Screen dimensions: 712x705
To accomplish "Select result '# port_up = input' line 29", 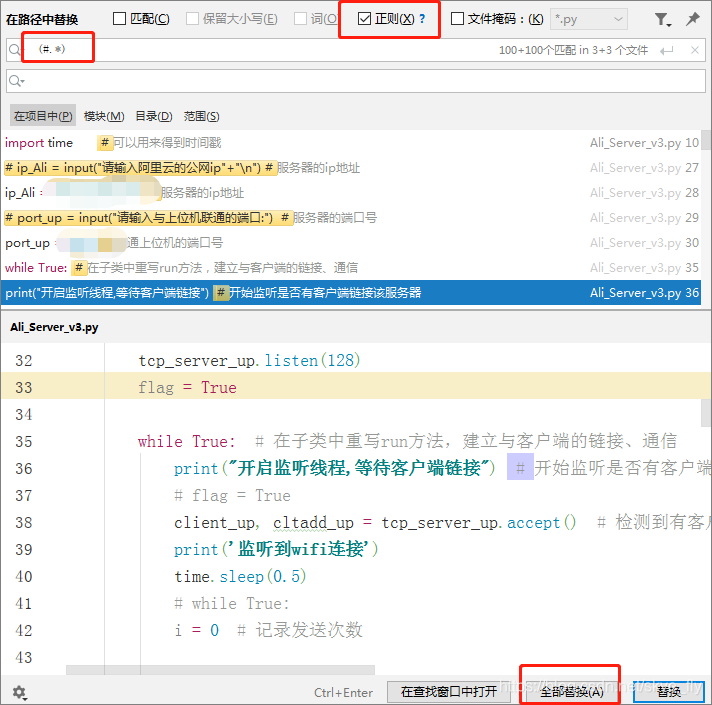I will [x=351, y=218].
